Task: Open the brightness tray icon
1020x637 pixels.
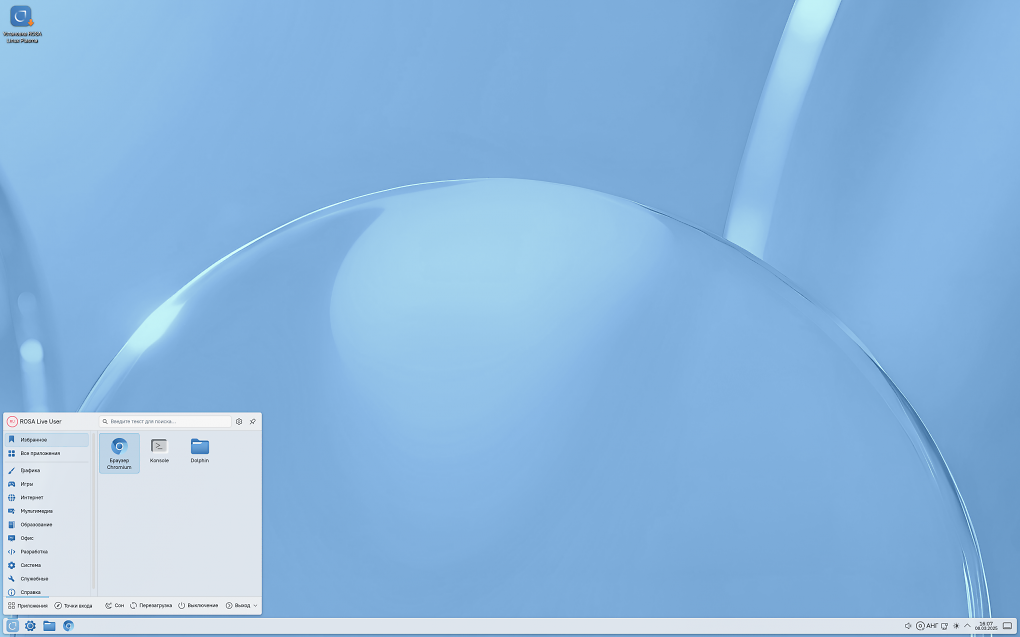Action: [x=956, y=626]
